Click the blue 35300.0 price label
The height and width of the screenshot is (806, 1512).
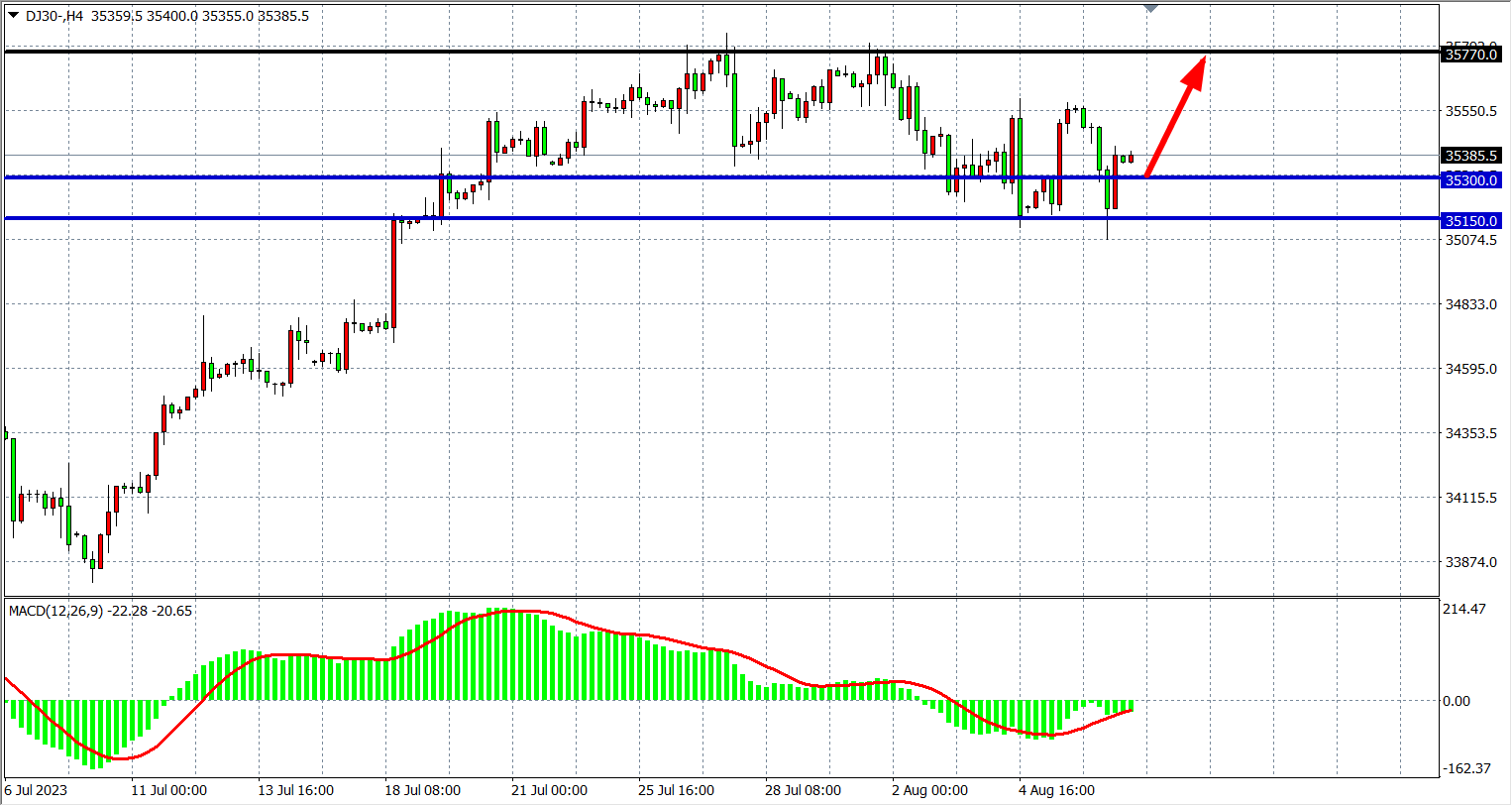1470,180
